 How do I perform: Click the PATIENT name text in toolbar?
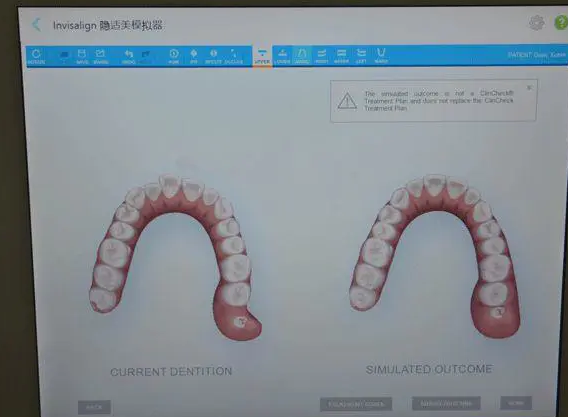click(537, 55)
